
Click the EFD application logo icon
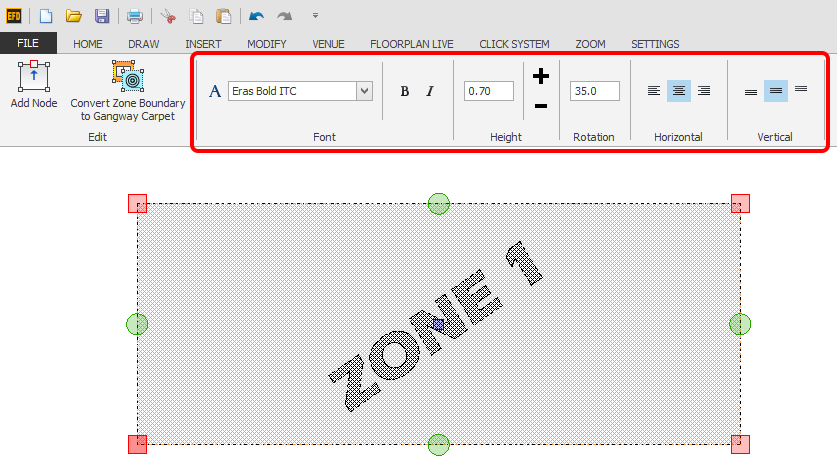pyautogui.click(x=14, y=16)
